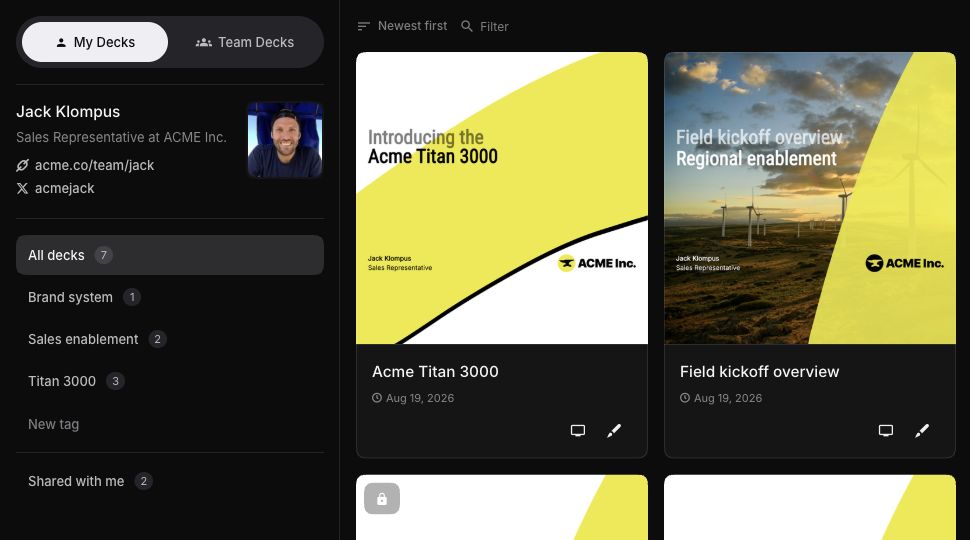Viewport: 970px width, 540px height.
Task: Open acmejack X profile link
Action: coord(64,188)
